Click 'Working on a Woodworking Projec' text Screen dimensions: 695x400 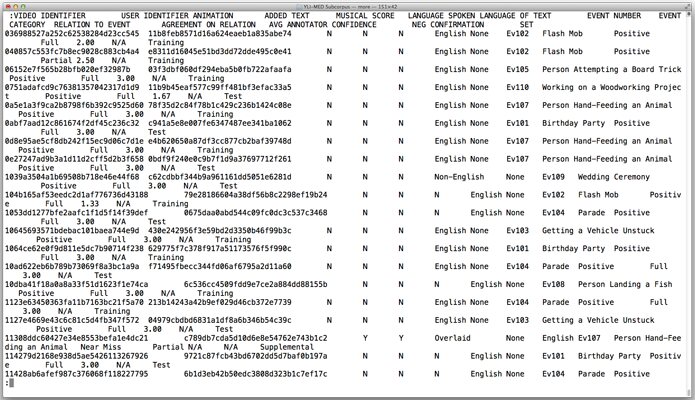click(x=612, y=87)
